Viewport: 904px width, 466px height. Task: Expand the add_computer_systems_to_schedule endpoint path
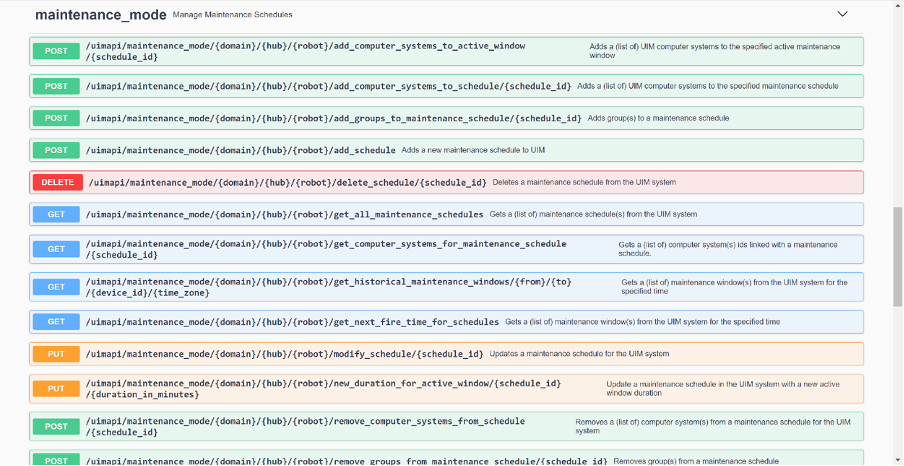pyautogui.click(x=328, y=86)
